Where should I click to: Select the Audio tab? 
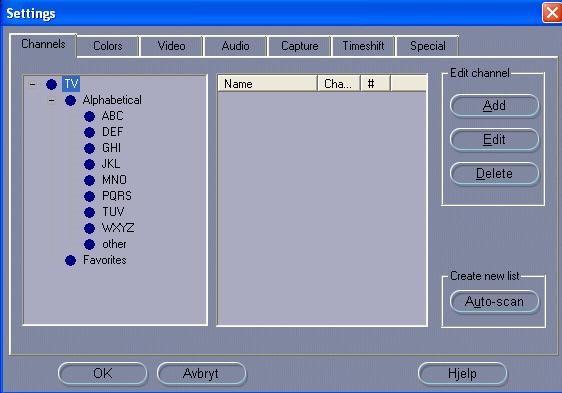click(x=235, y=46)
